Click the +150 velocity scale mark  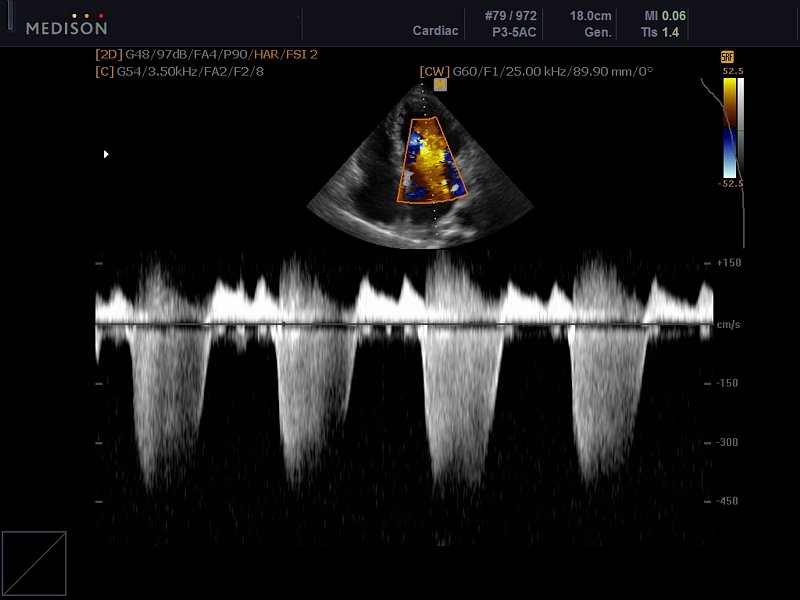click(727, 263)
